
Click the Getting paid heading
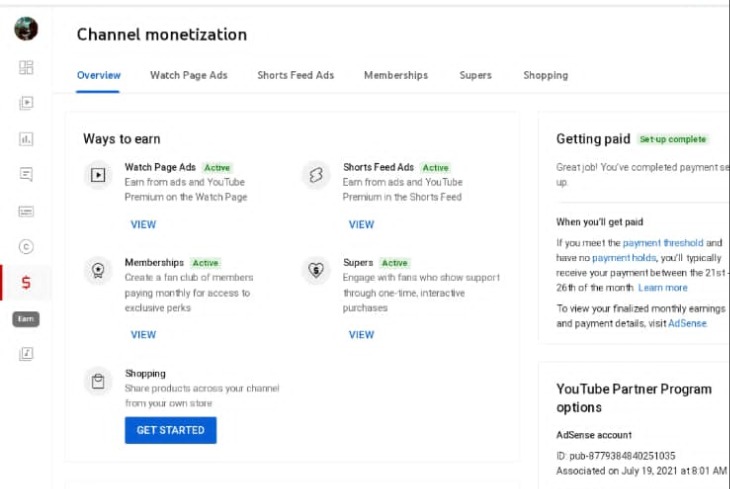coord(593,139)
